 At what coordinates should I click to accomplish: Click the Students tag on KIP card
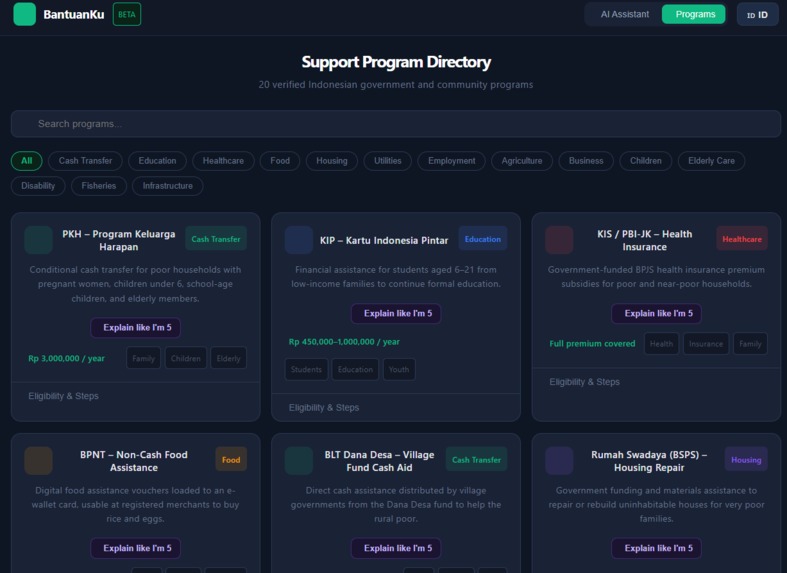coord(306,370)
